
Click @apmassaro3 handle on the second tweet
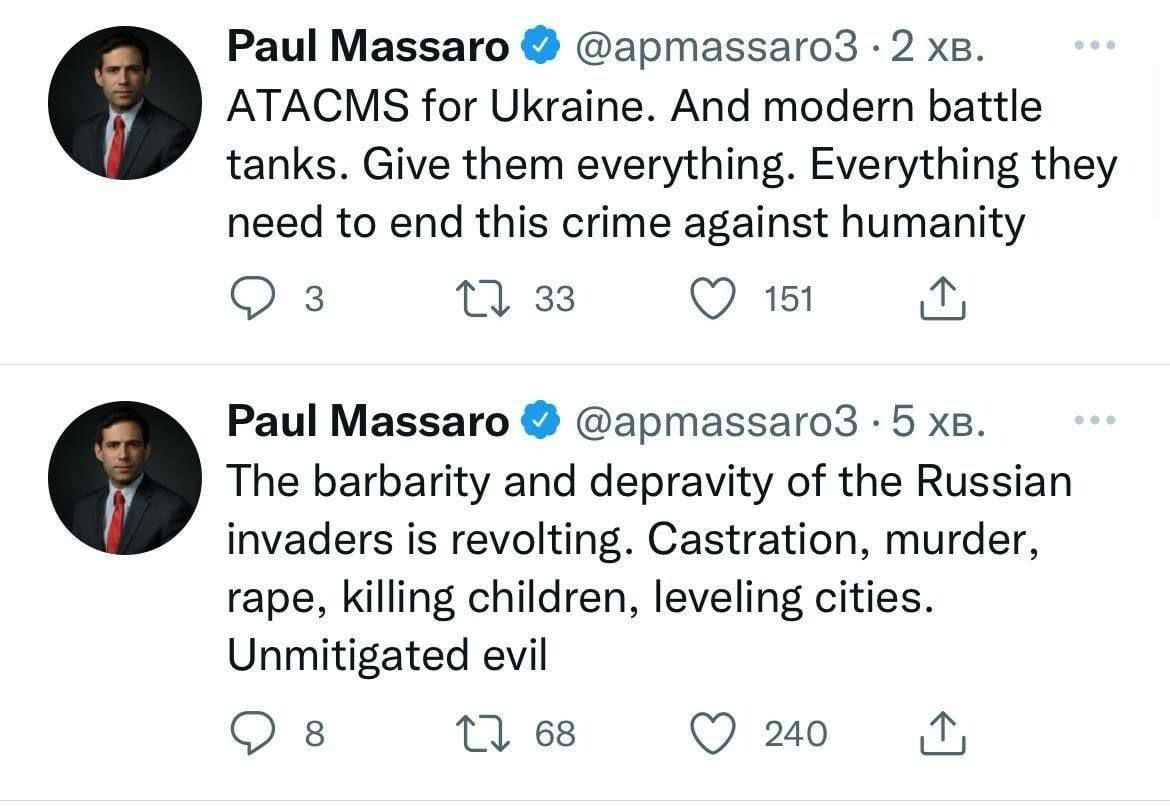click(717, 423)
